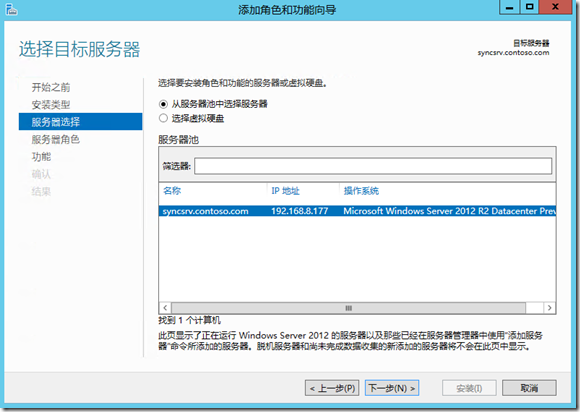Close the wizard window

(x=555, y=7)
